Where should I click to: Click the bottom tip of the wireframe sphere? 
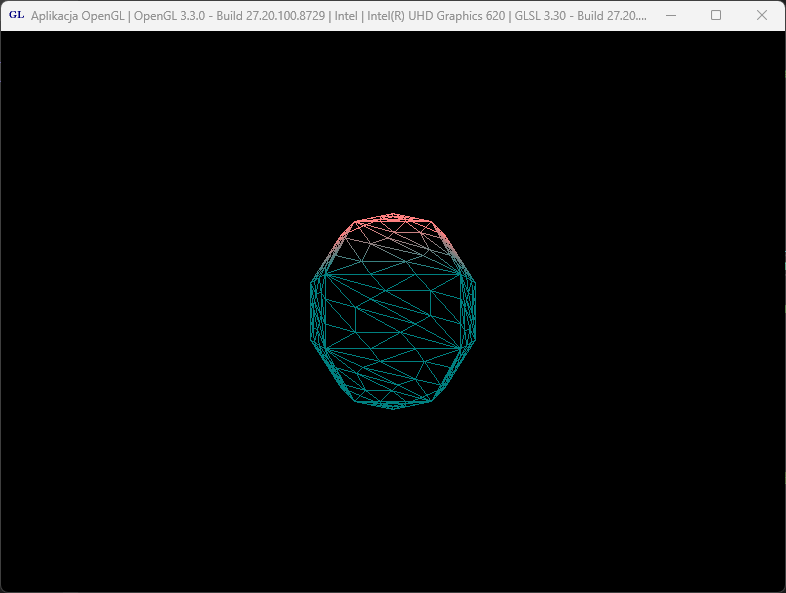(393, 407)
